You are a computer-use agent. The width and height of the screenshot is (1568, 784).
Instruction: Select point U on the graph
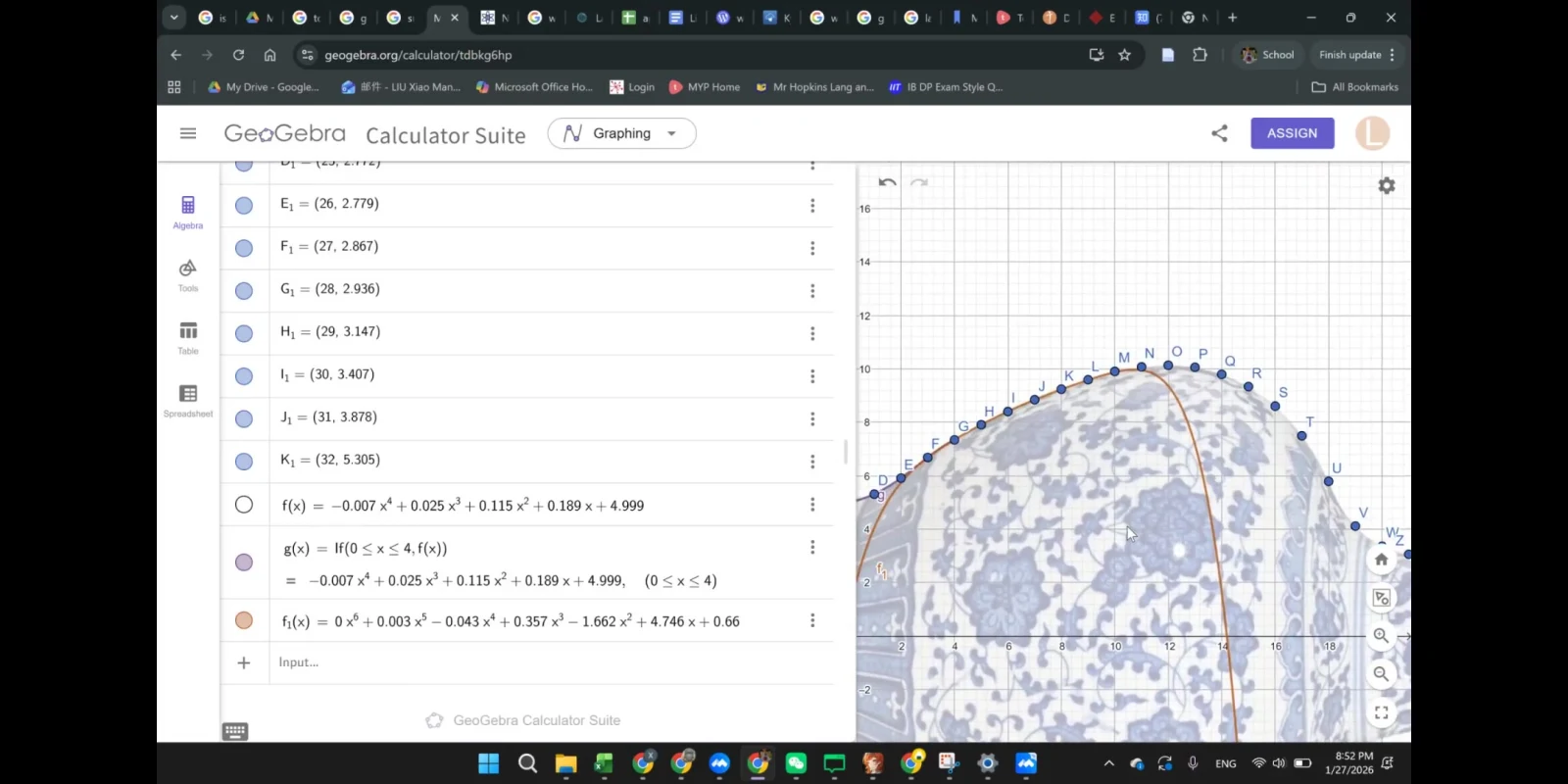tap(1329, 481)
